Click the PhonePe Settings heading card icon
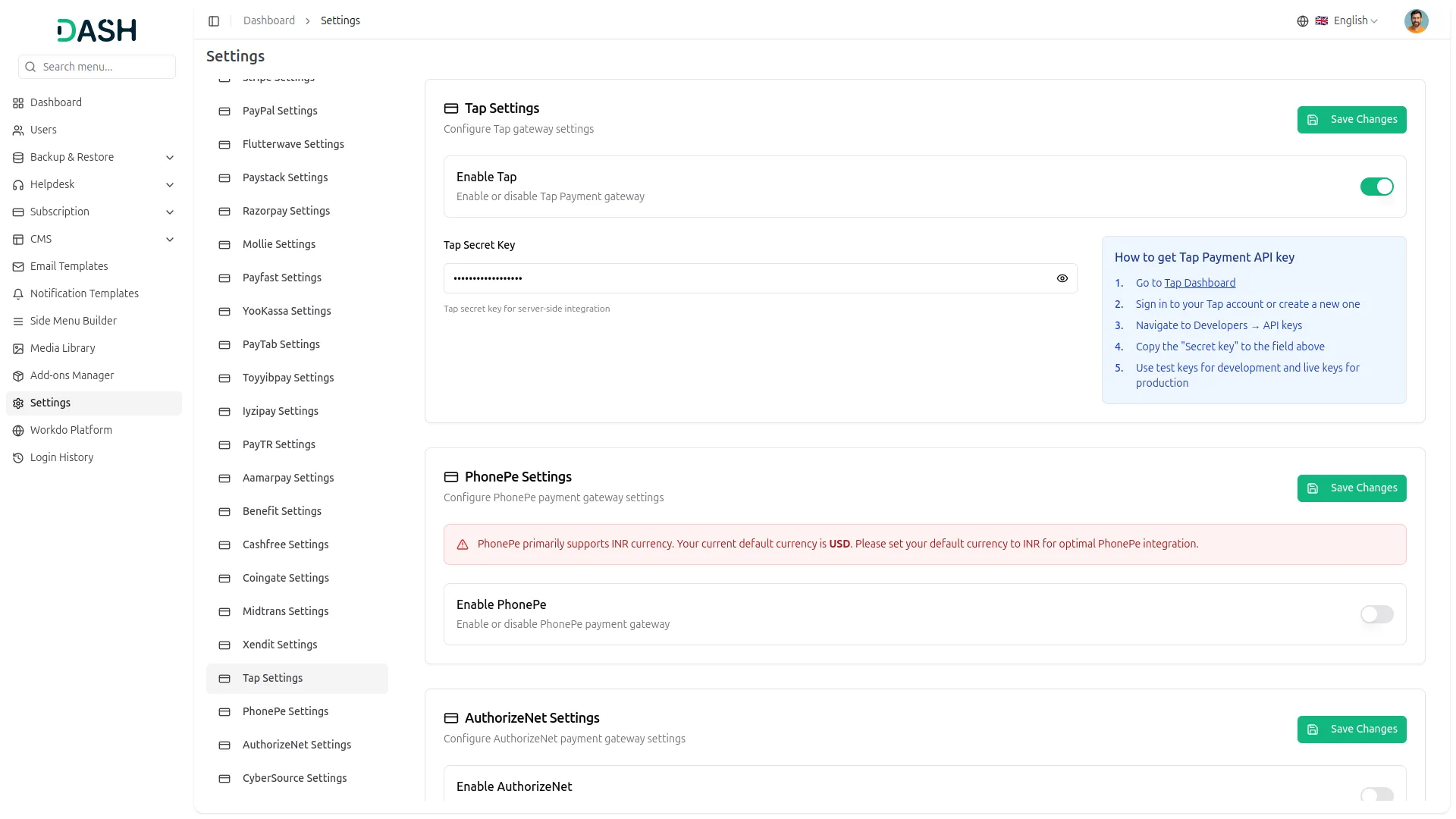Image resolution: width=1456 pixels, height=819 pixels. [451, 477]
